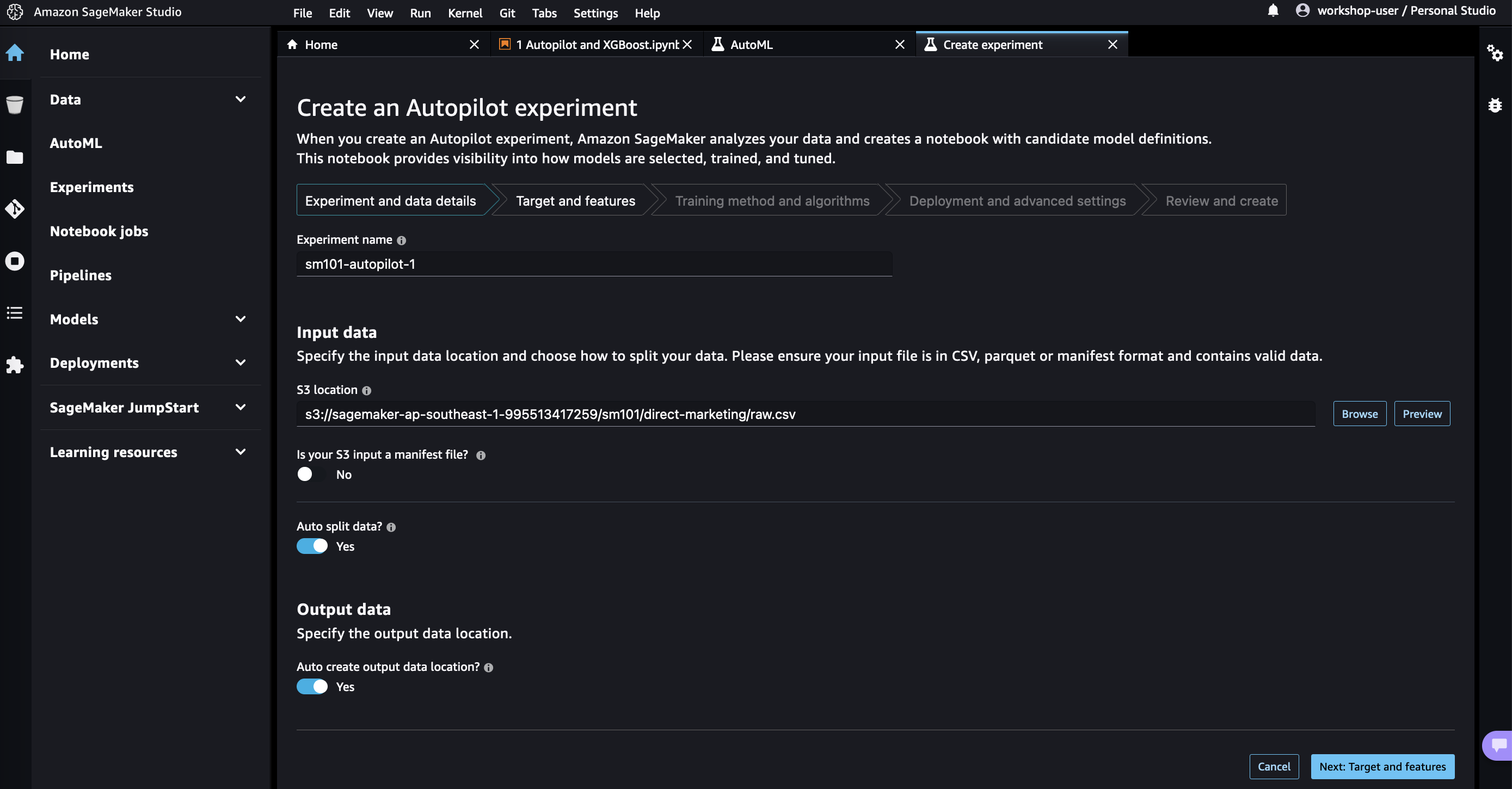This screenshot has width=1512, height=789.
Task: Click the SageMaker Studio logo icon
Action: [15, 12]
